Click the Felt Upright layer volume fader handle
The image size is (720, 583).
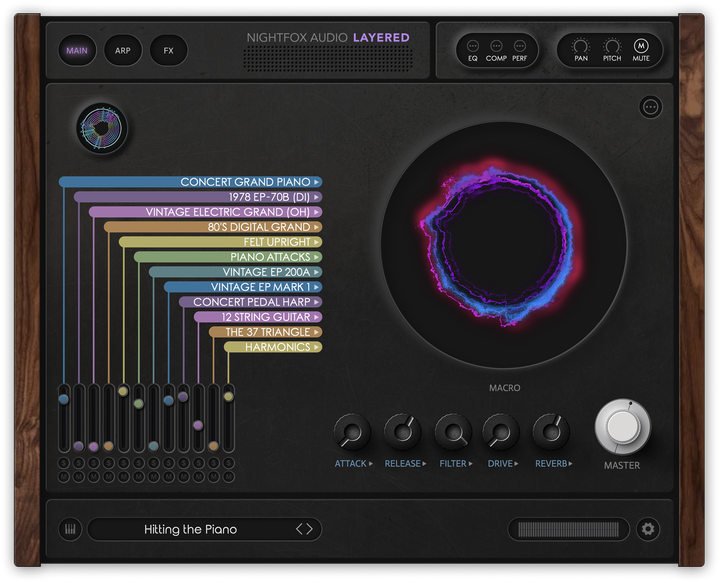click(x=123, y=391)
